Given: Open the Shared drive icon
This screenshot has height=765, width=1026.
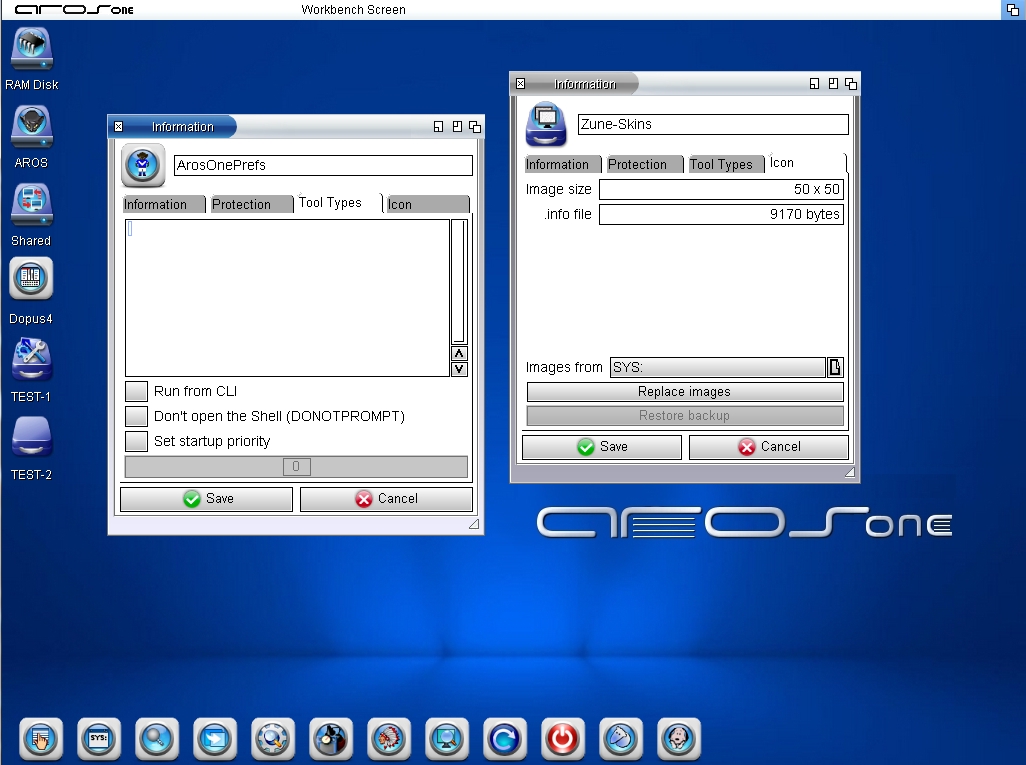Looking at the screenshot, I should (x=31, y=206).
